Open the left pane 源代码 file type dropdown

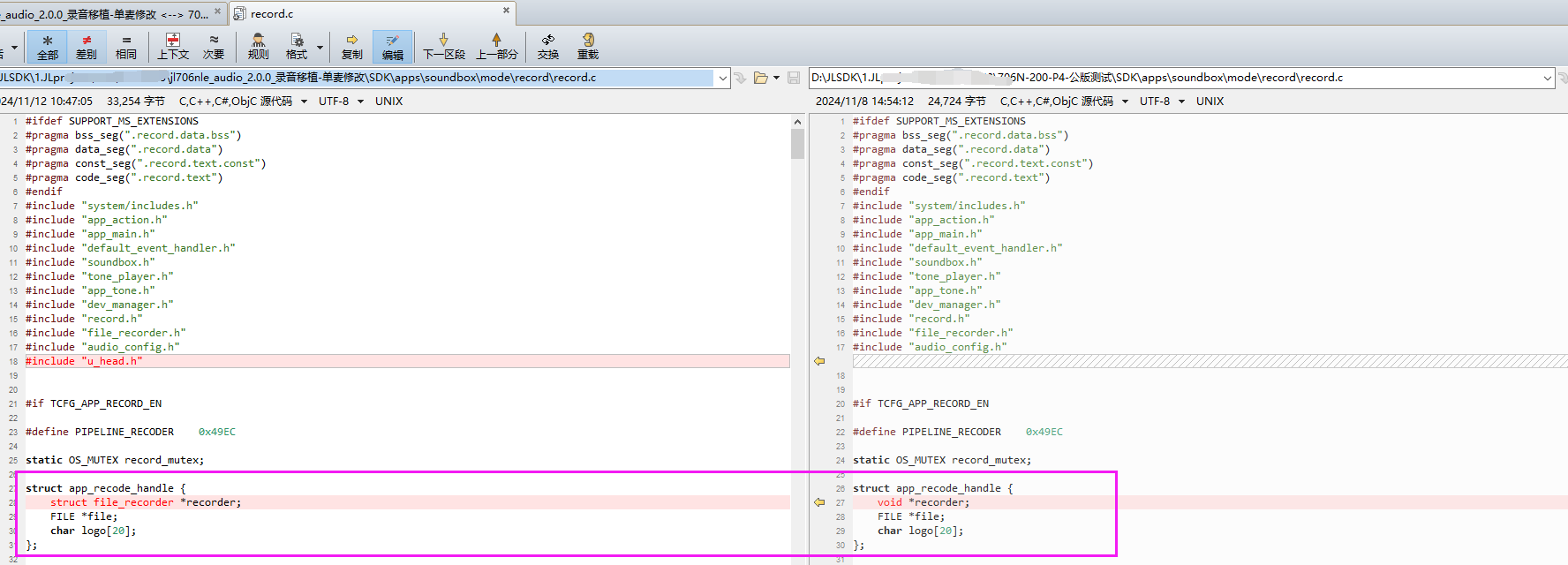pyautogui.click(x=305, y=102)
